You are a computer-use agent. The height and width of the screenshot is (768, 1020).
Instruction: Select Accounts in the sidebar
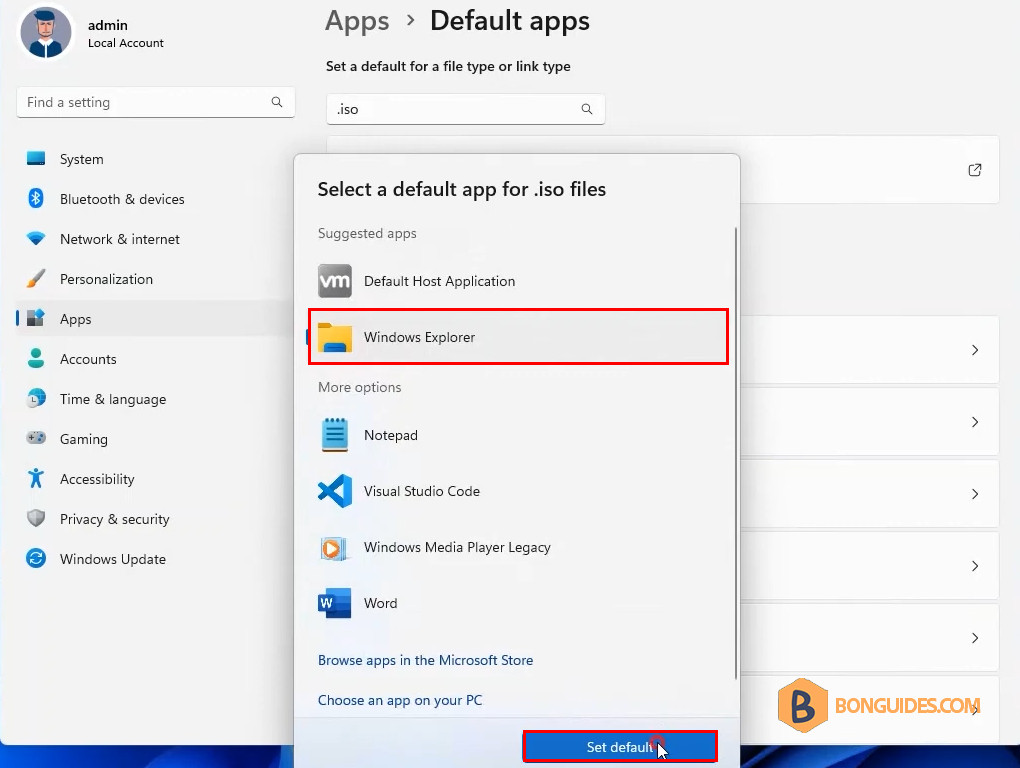pos(88,359)
